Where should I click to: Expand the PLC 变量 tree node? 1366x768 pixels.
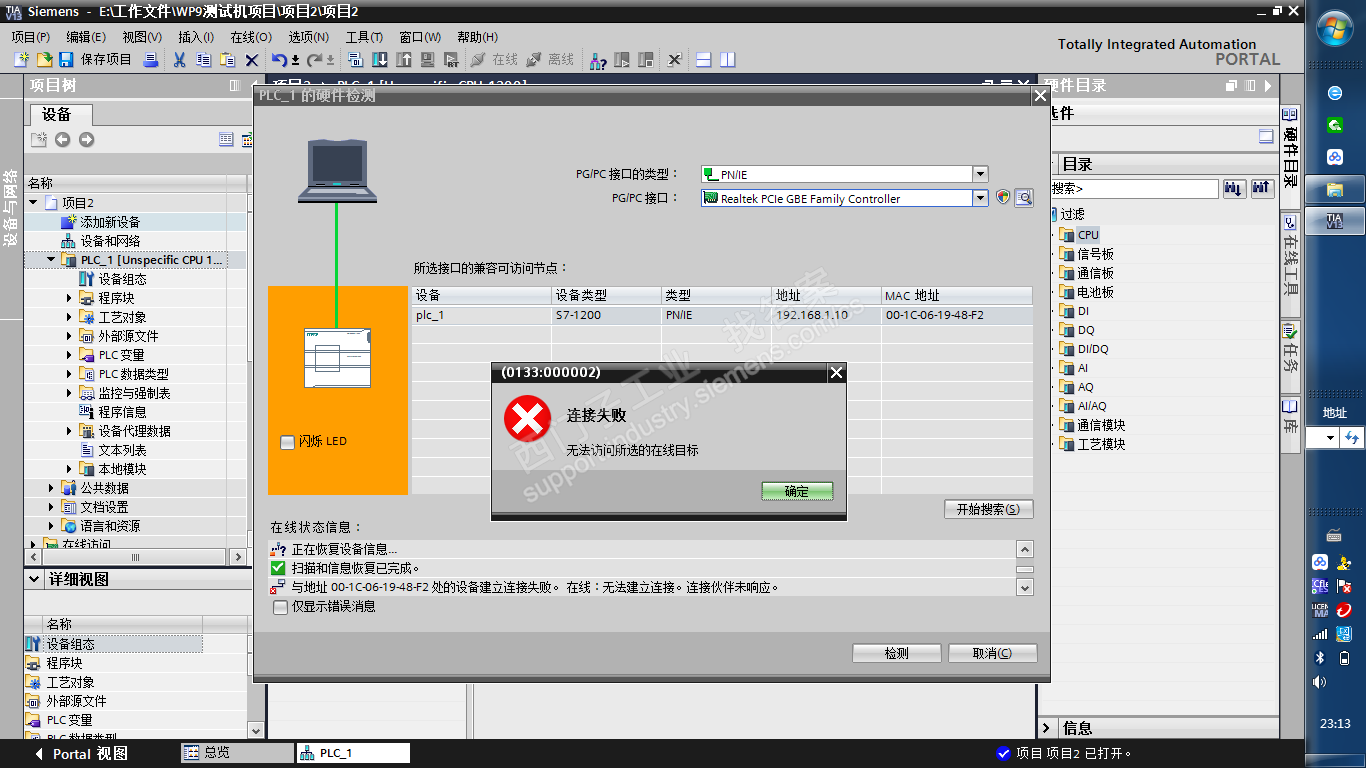[70, 355]
